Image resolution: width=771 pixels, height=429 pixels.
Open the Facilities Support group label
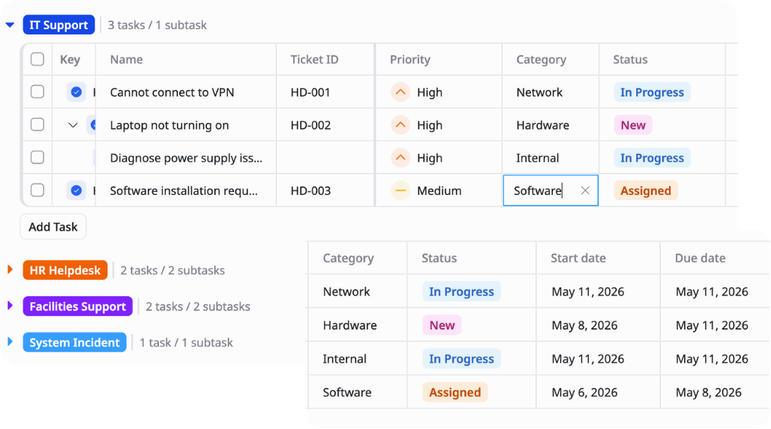coord(78,306)
